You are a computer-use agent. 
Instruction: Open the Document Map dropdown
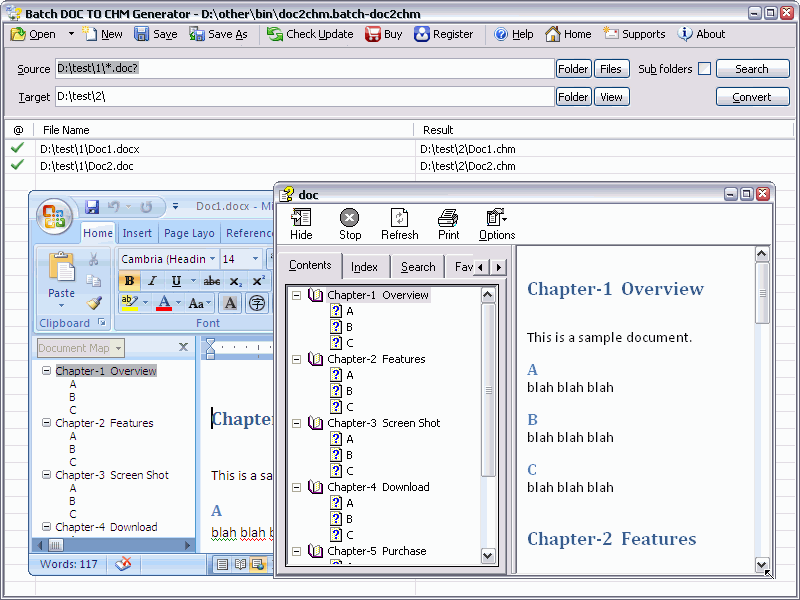[118, 348]
